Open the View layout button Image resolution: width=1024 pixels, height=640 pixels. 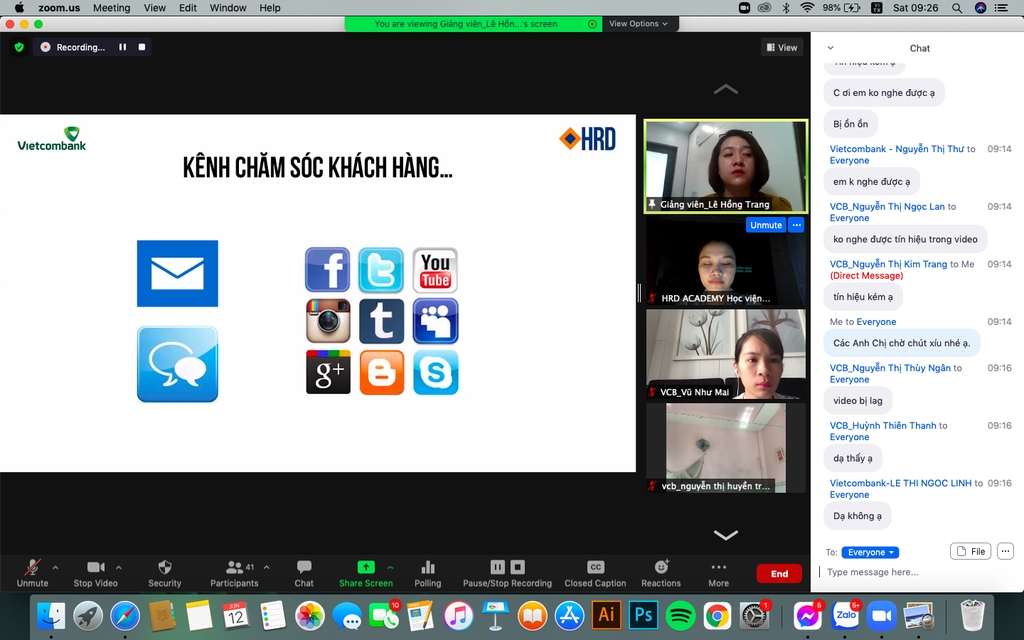[782, 47]
